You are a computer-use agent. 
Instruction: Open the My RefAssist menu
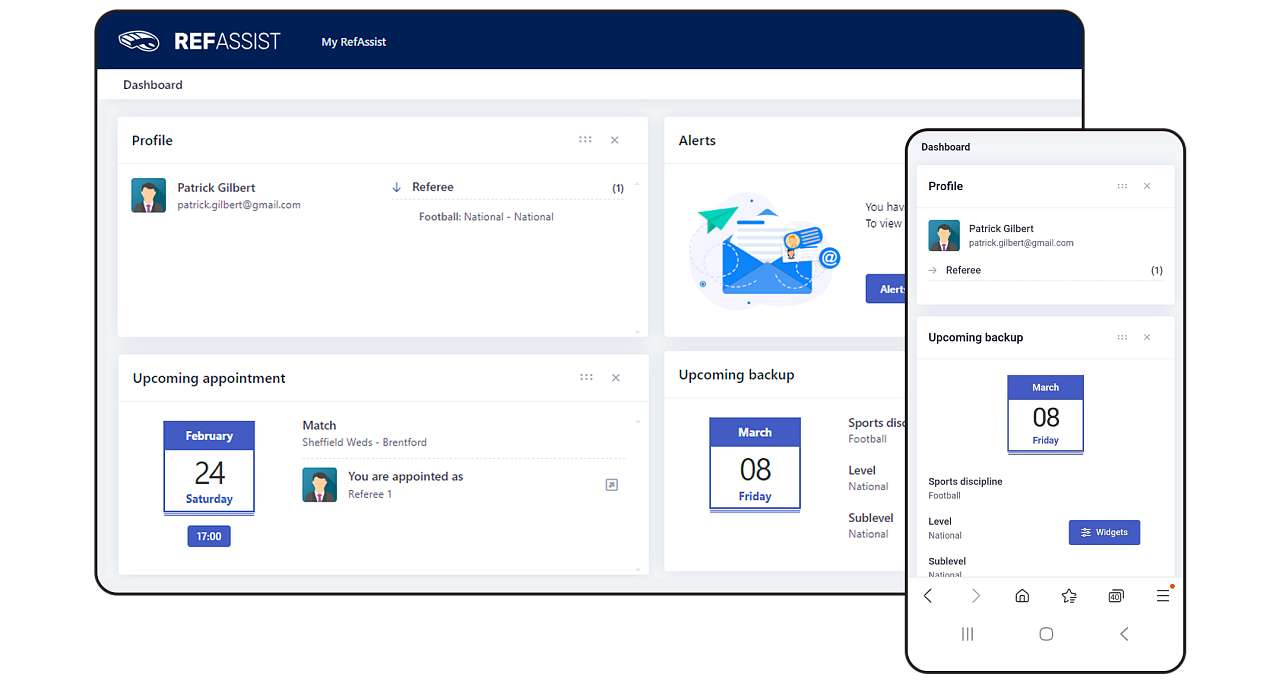point(353,42)
